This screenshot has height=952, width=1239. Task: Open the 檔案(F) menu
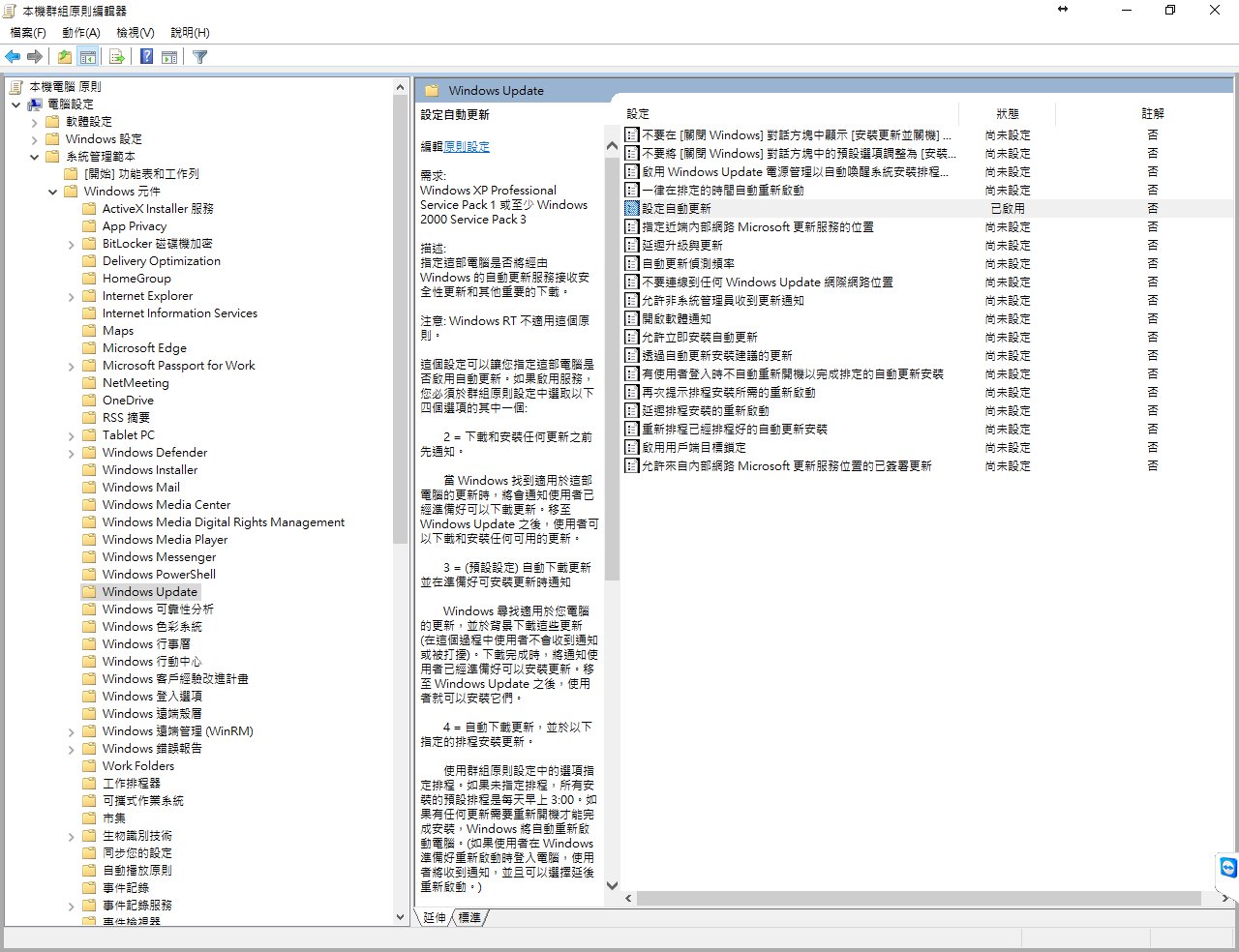tap(28, 33)
